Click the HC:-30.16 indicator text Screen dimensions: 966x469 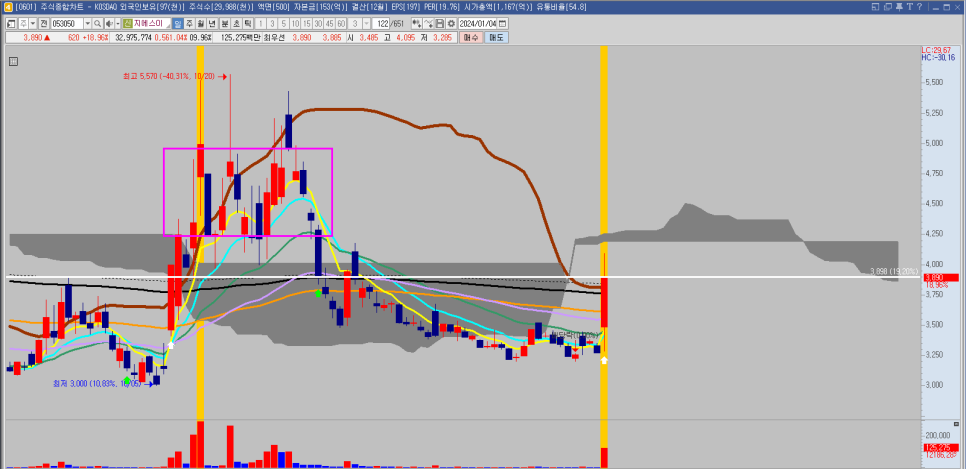coord(938,57)
